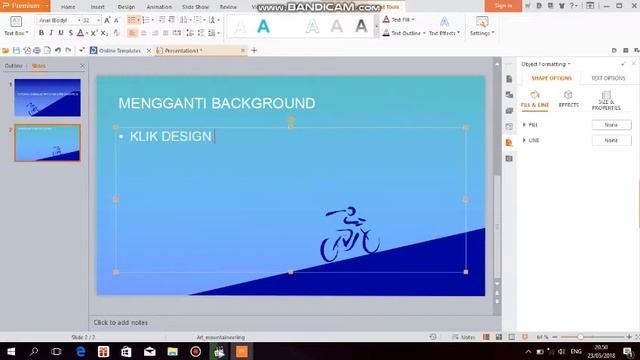The image size is (640, 360).
Task: Switch to Reading view icon
Action: click(511, 337)
